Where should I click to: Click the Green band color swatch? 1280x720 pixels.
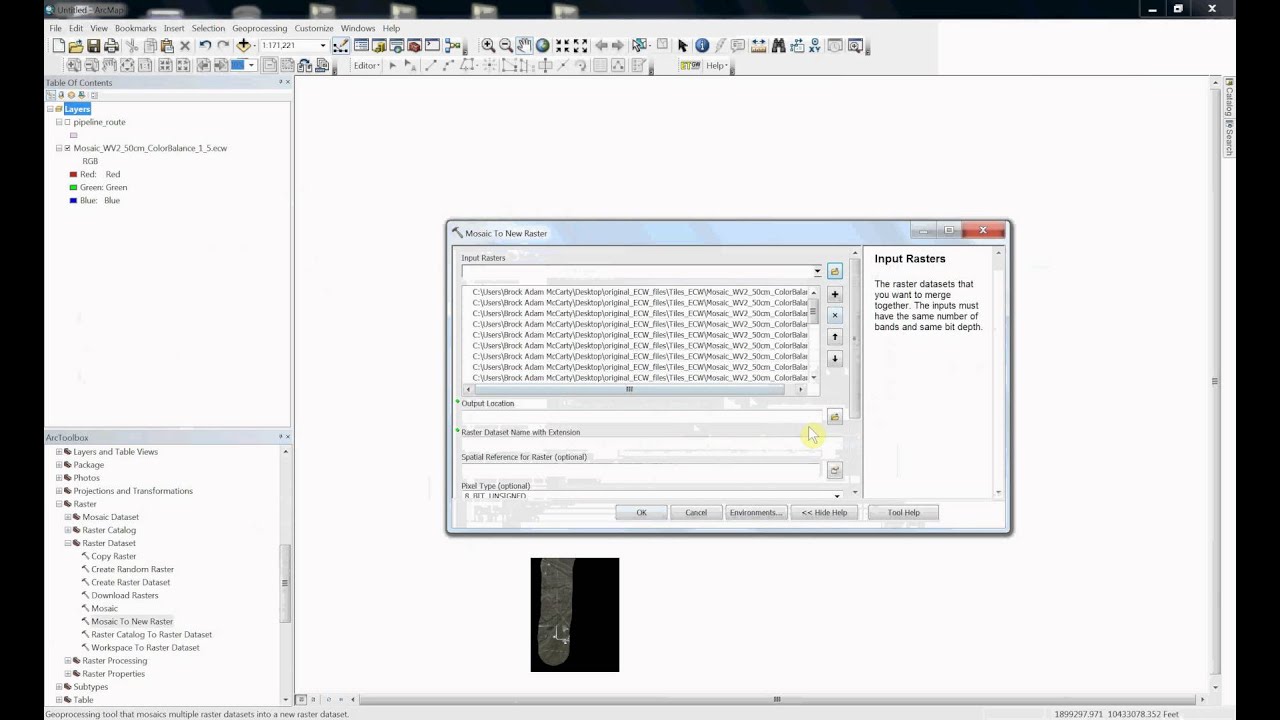(73, 187)
